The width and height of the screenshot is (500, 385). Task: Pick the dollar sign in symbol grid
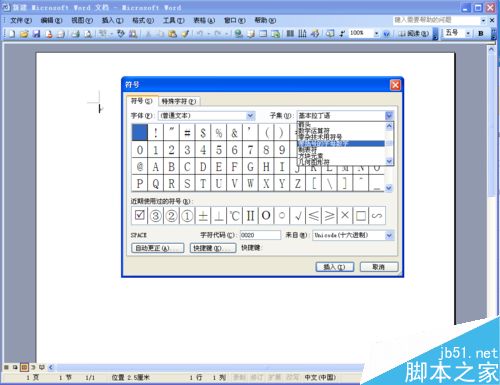[x=203, y=133]
